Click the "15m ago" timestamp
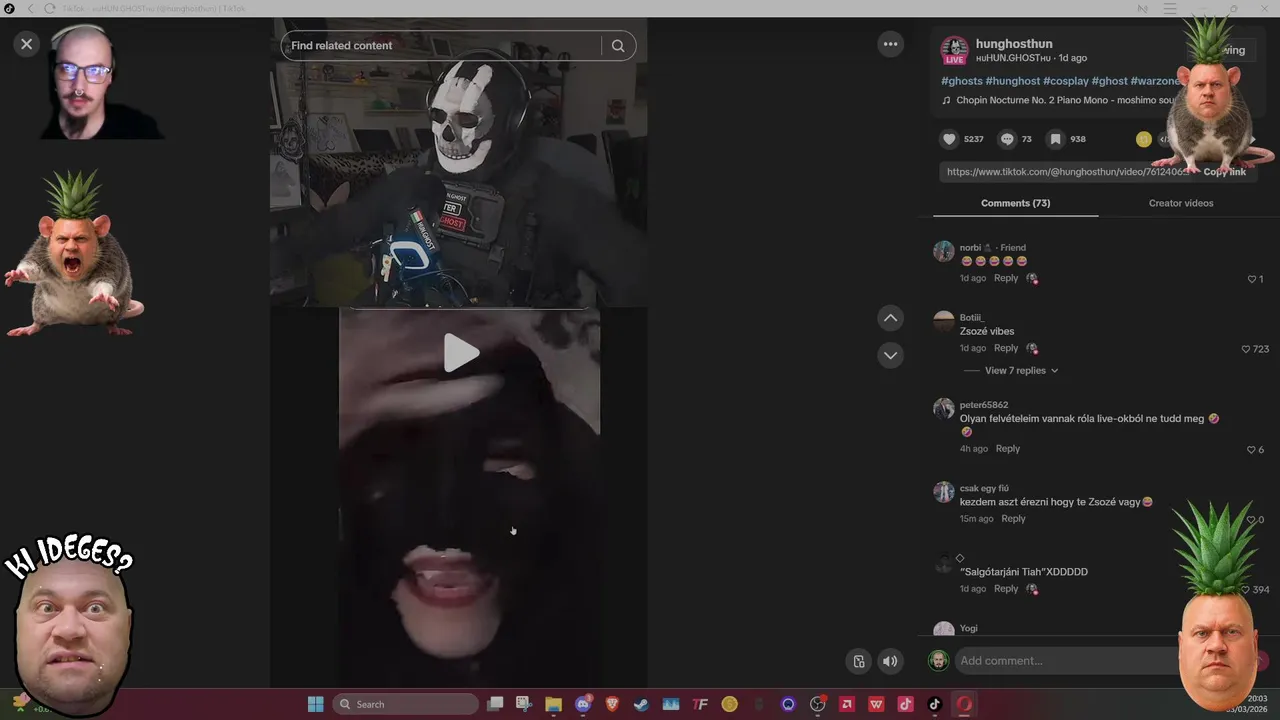 tap(977, 519)
